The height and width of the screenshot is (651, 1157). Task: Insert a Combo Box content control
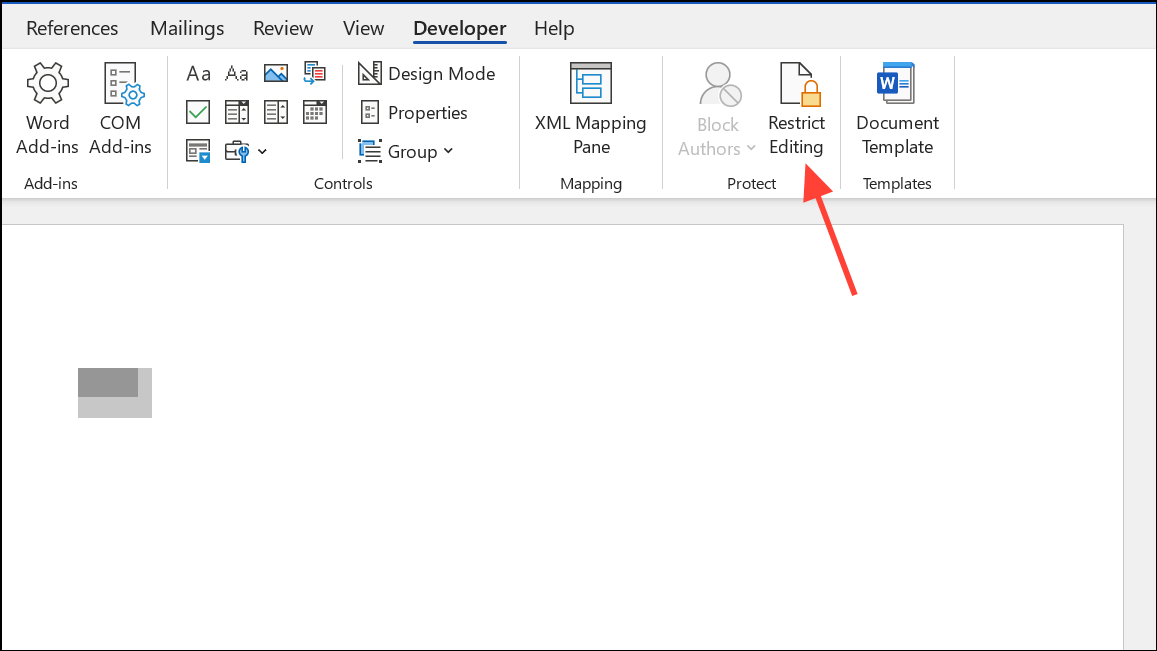(x=236, y=111)
